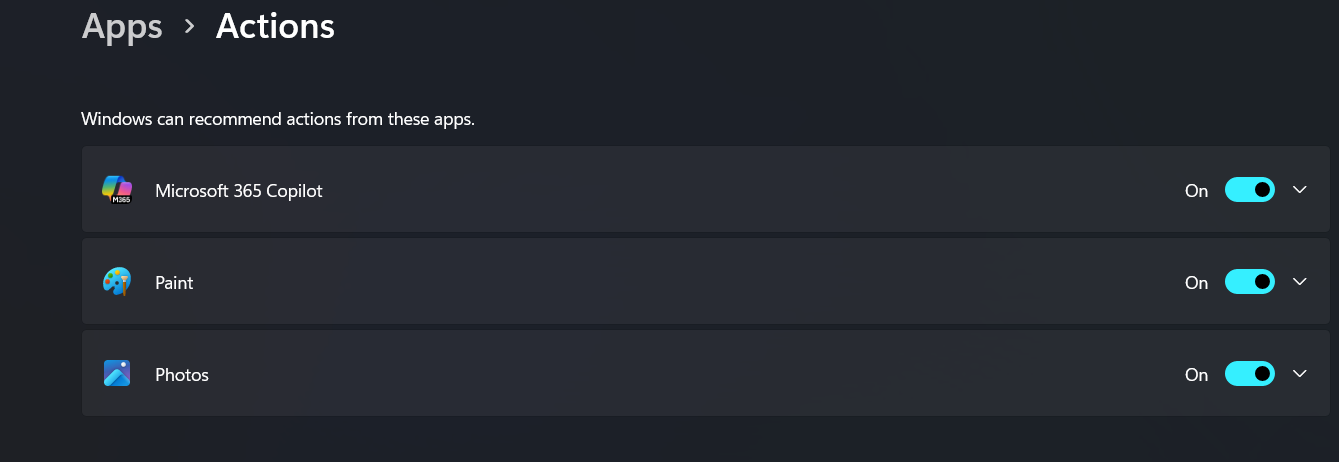Switch off the Photos actions toggle
The height and width of the screenshot is (462, 1339).
pyautogui.click(x=1249, y=374)
